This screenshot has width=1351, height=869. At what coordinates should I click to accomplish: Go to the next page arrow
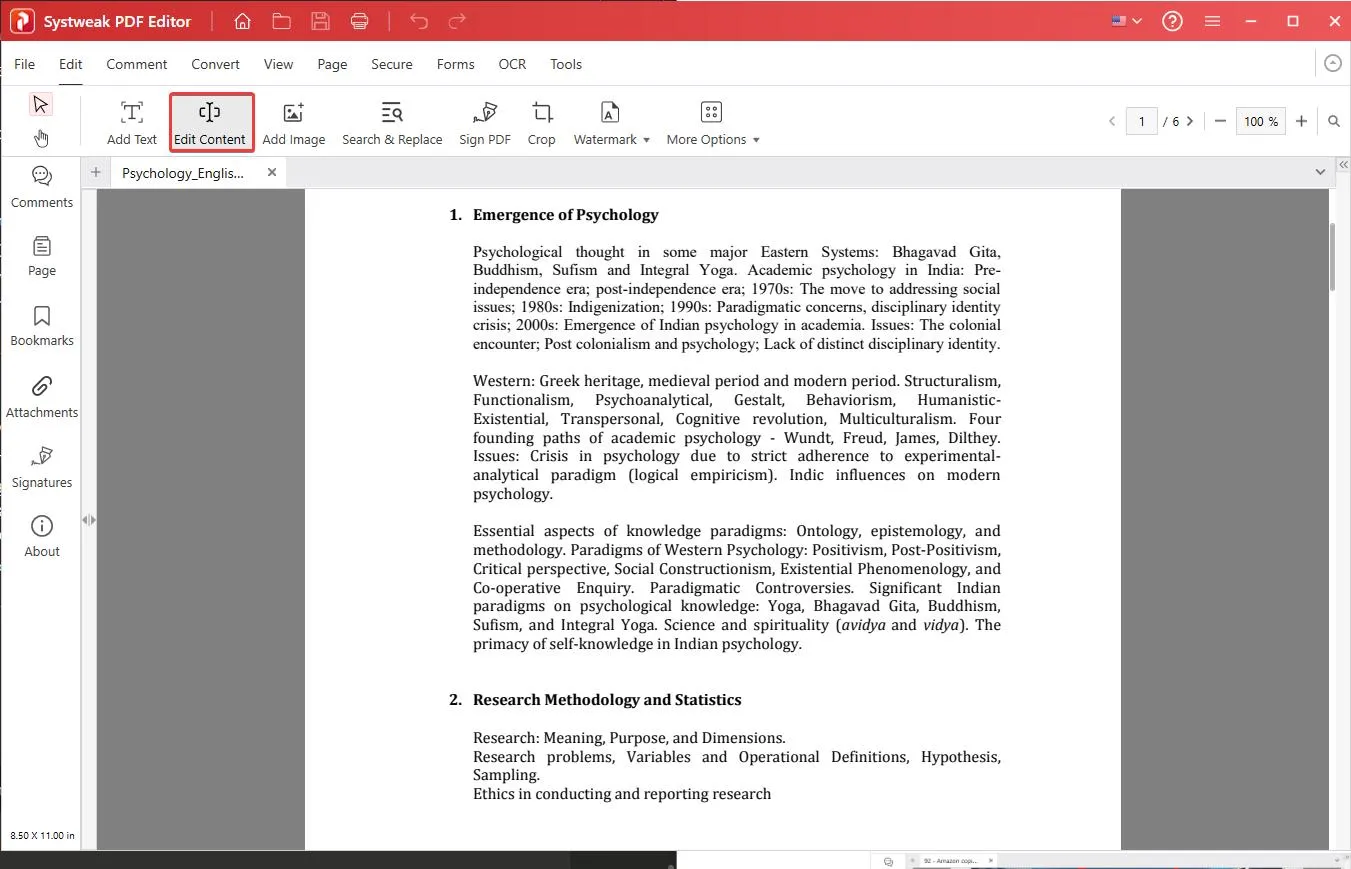1190,121
